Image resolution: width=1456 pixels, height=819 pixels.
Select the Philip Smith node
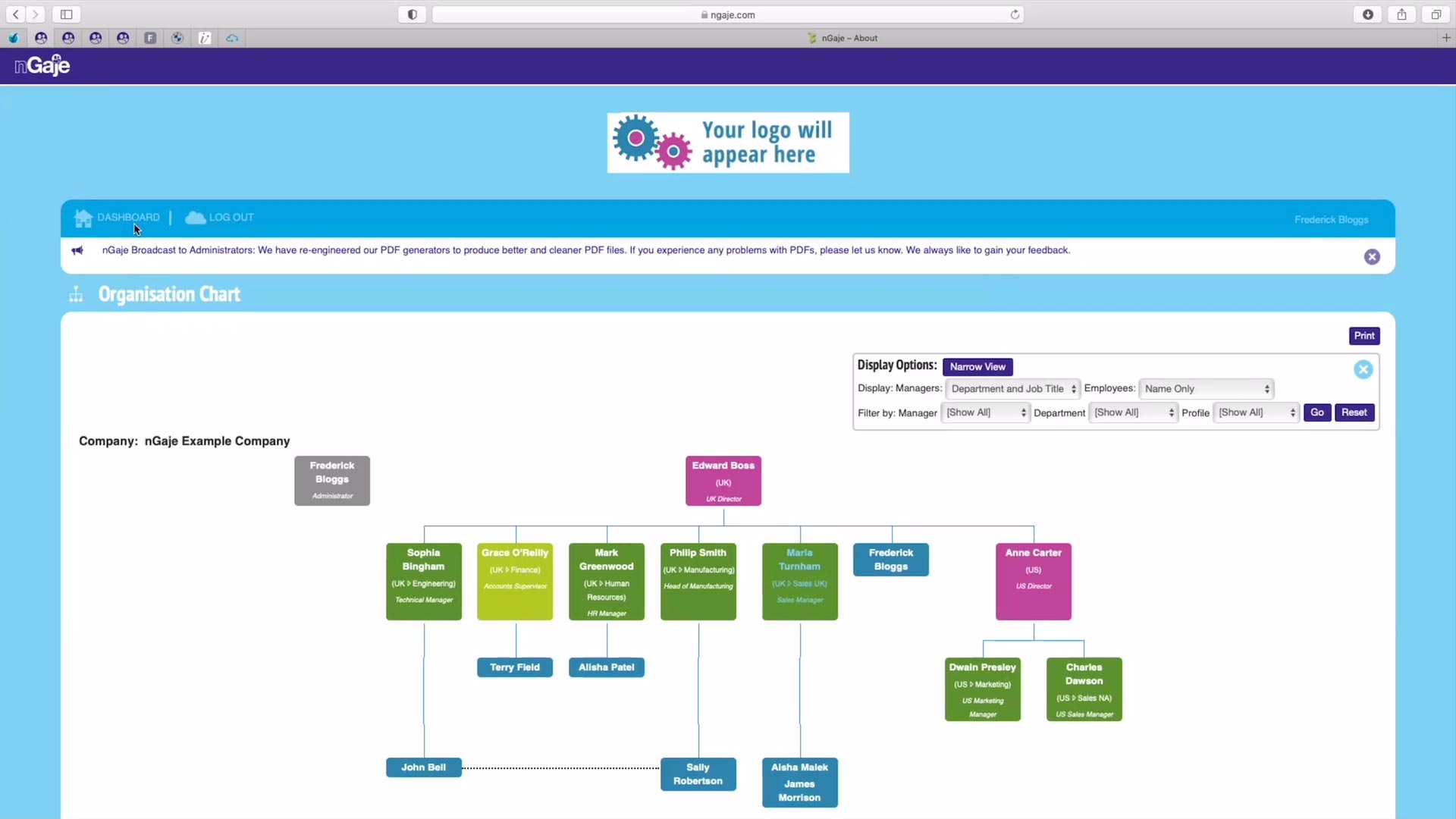(698, 582)
